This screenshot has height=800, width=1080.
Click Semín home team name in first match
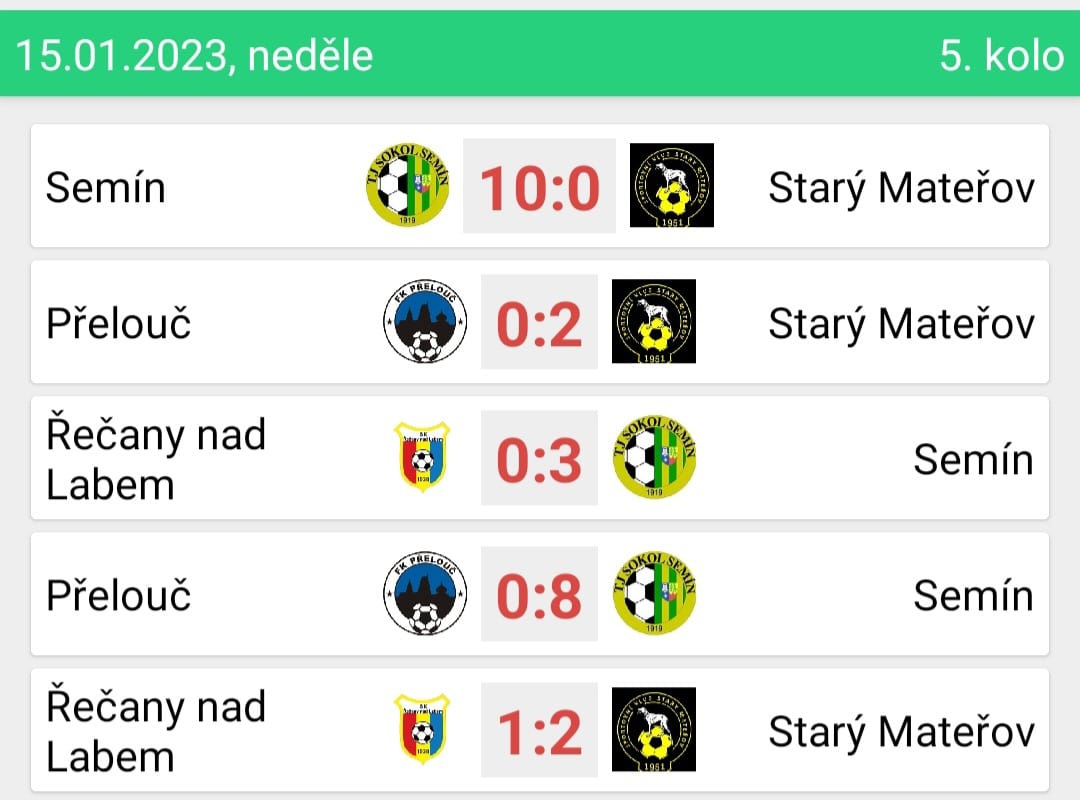click(x=105, y=187)
